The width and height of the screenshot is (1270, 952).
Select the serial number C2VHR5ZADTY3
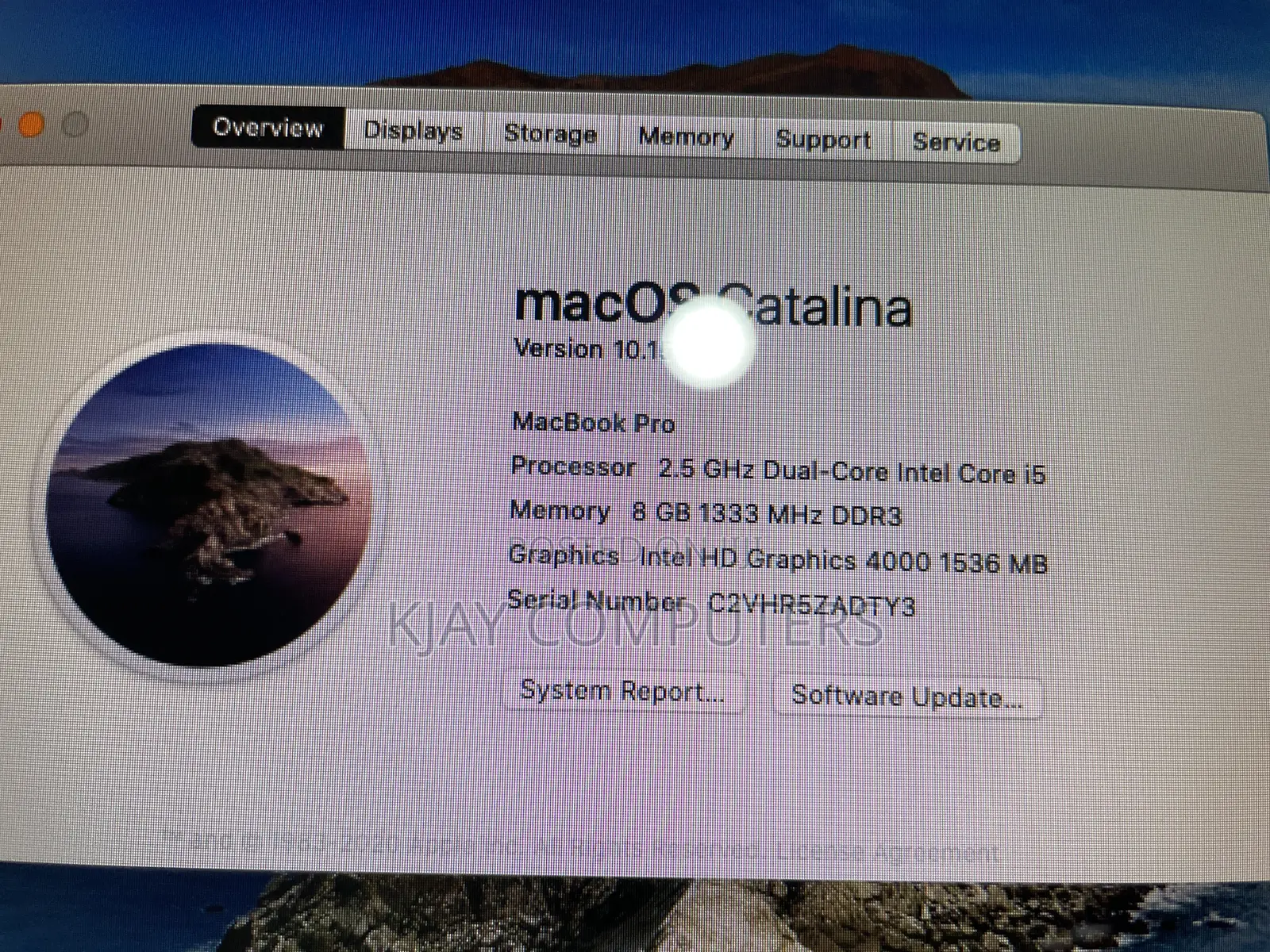coord(811,607)
